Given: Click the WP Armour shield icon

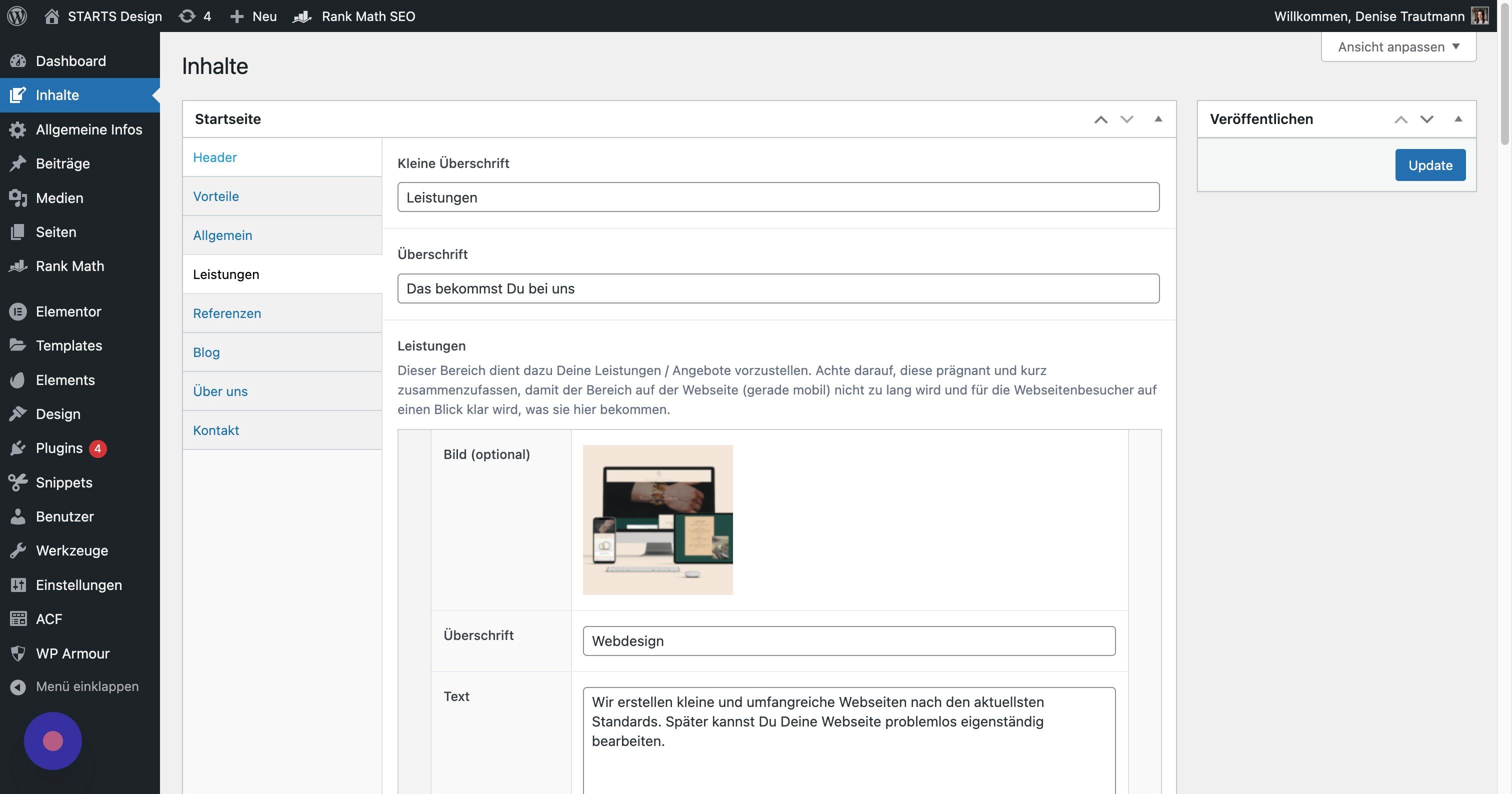Looking at the screenshot, I should tap(17, 653).
